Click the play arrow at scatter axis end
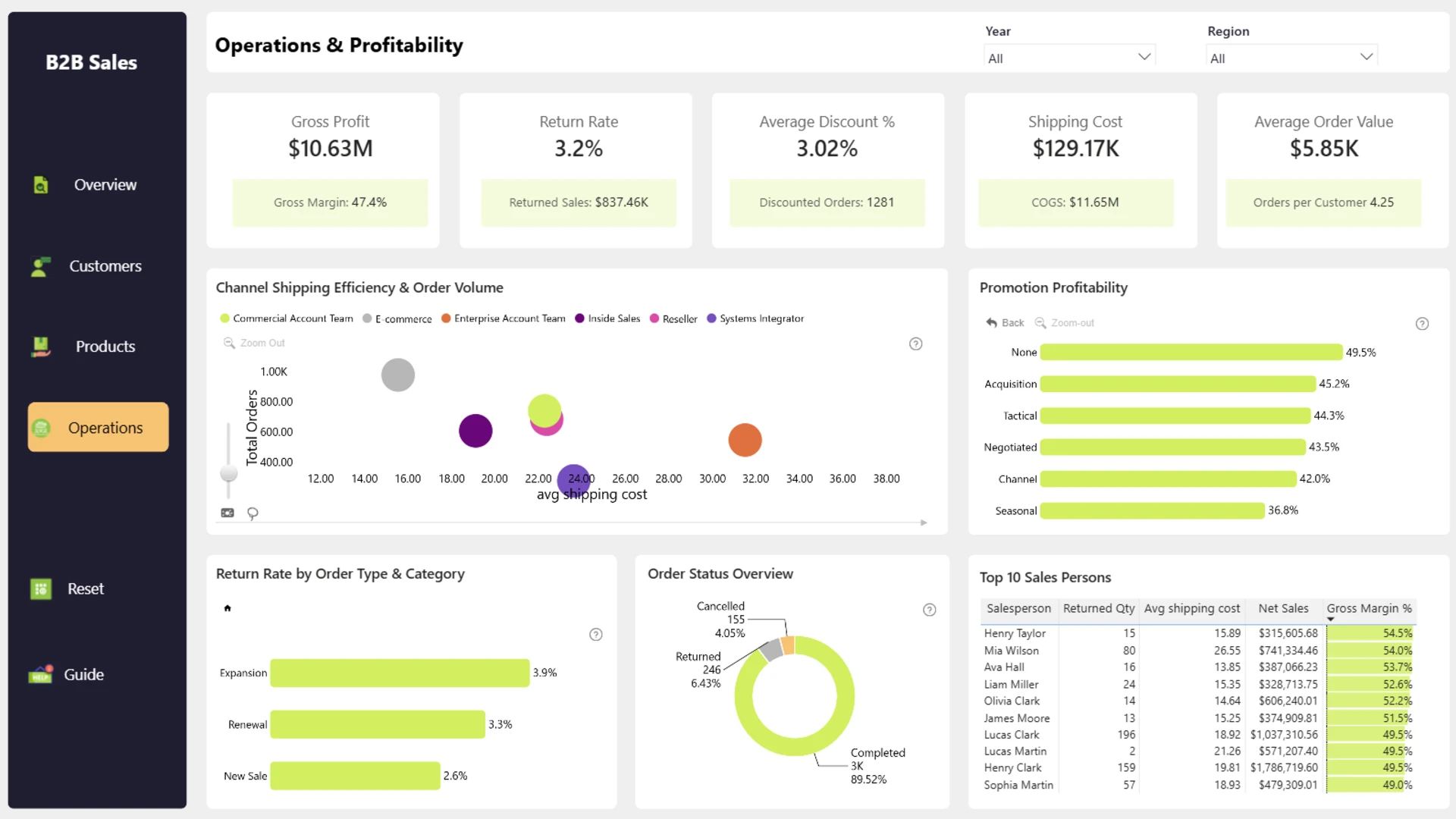Viewport: 1456px width, 819px height. point(924,522)
